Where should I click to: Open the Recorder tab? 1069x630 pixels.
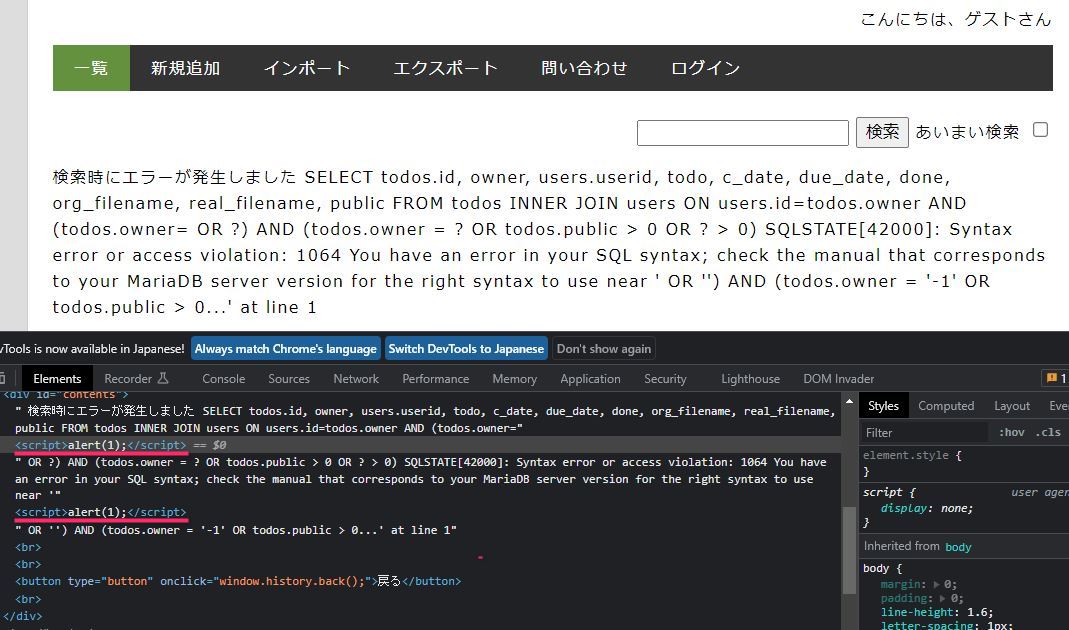(136, 378)
